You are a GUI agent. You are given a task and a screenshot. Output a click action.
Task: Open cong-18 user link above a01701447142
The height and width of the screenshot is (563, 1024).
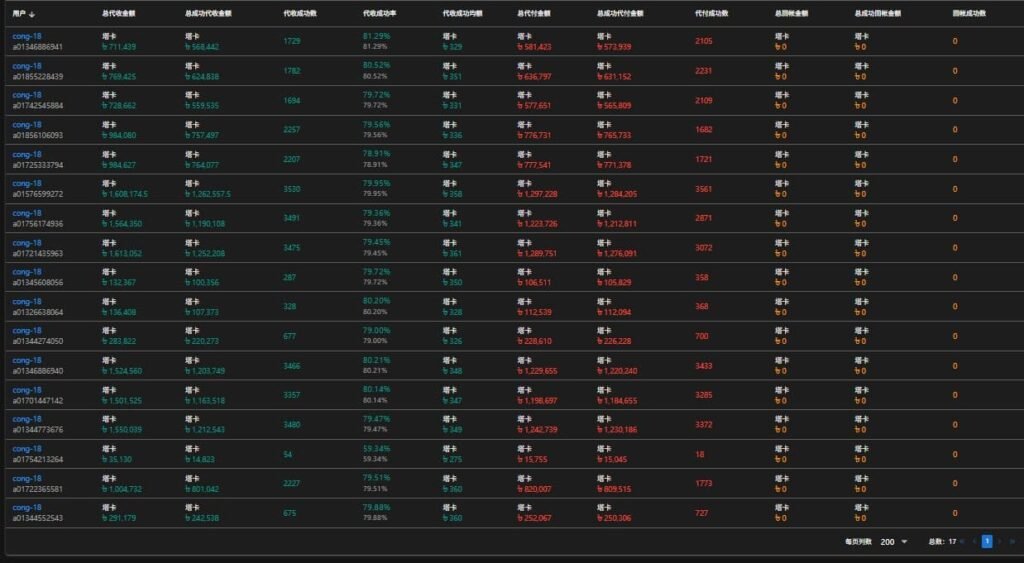(27, 390)
